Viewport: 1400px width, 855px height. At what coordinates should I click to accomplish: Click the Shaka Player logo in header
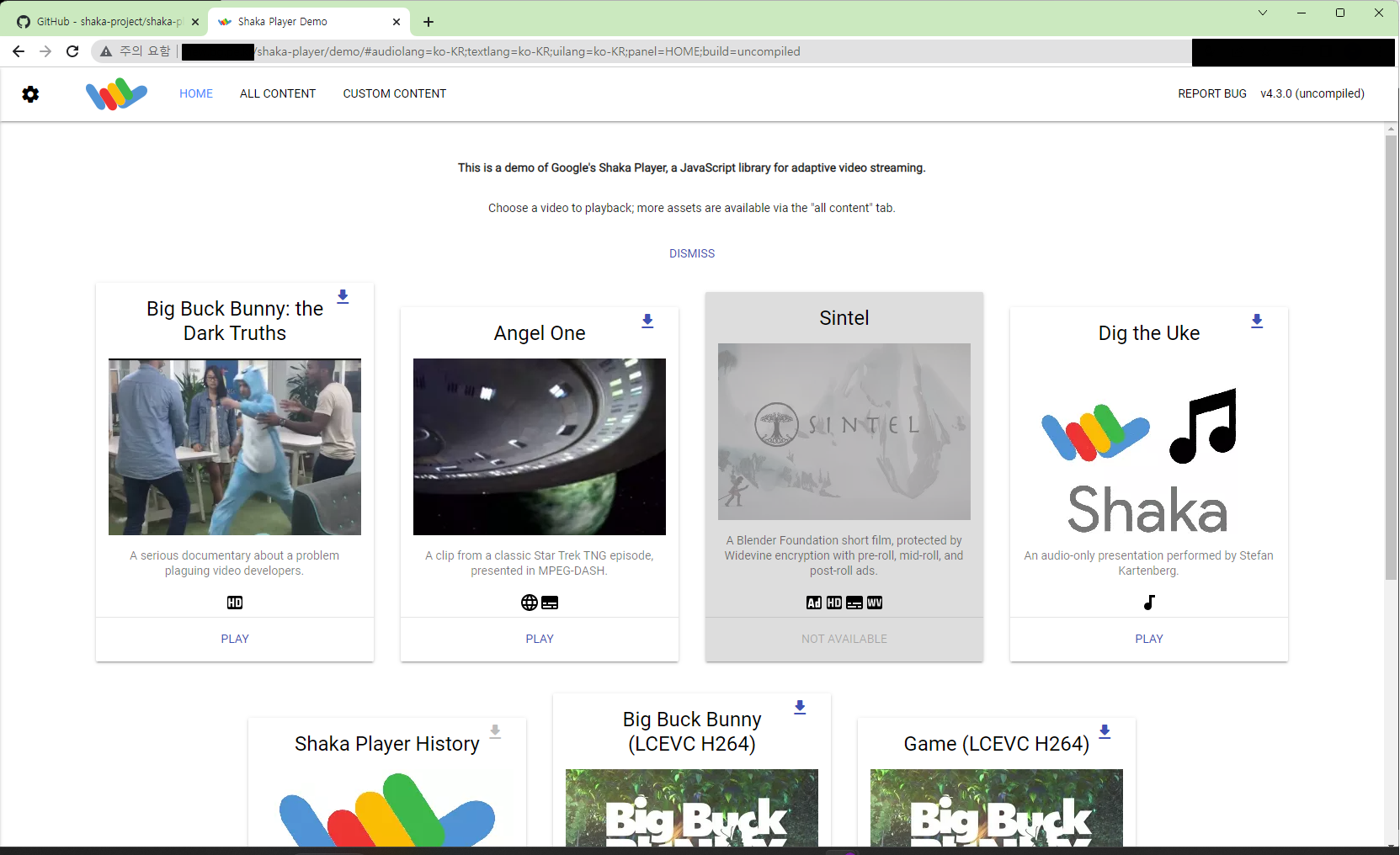click(116, 94)
